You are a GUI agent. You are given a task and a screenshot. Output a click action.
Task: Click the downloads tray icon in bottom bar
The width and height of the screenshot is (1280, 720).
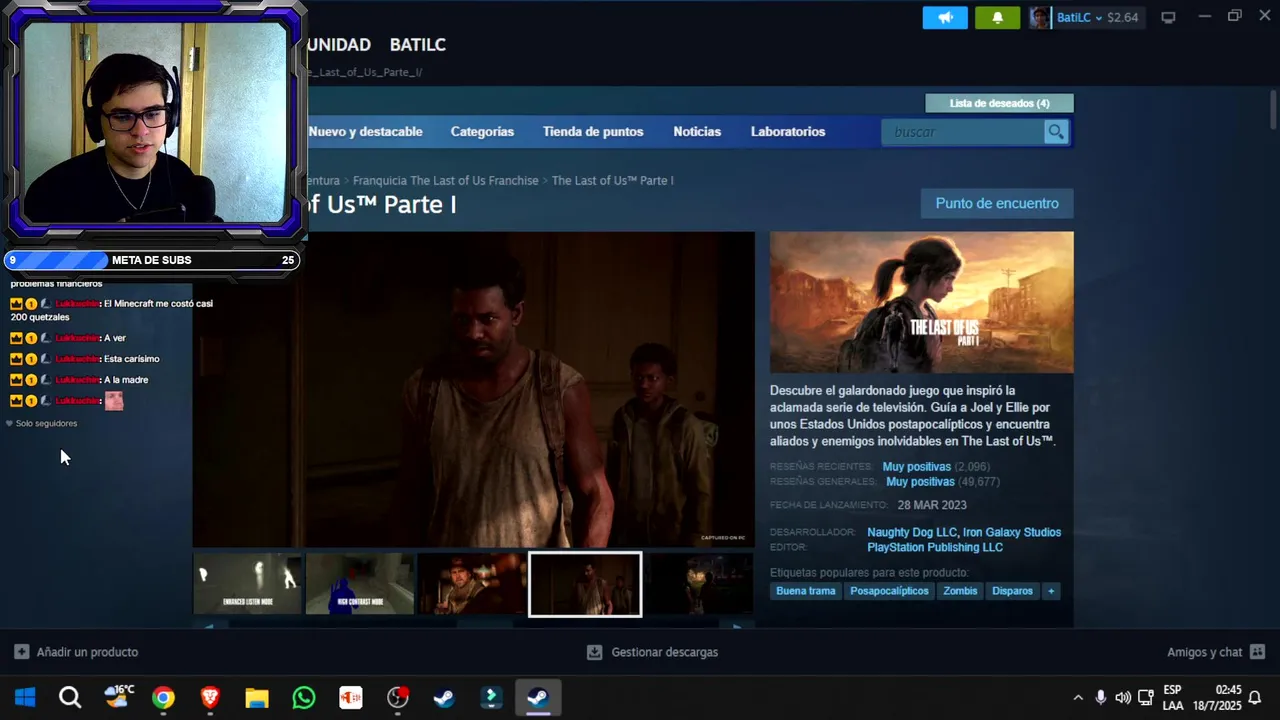pyautogui.click(x=594, y=652)
